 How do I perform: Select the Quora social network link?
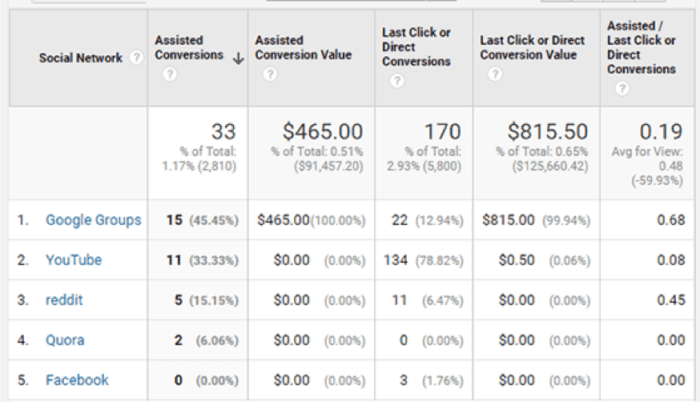(x=65, y=340)
